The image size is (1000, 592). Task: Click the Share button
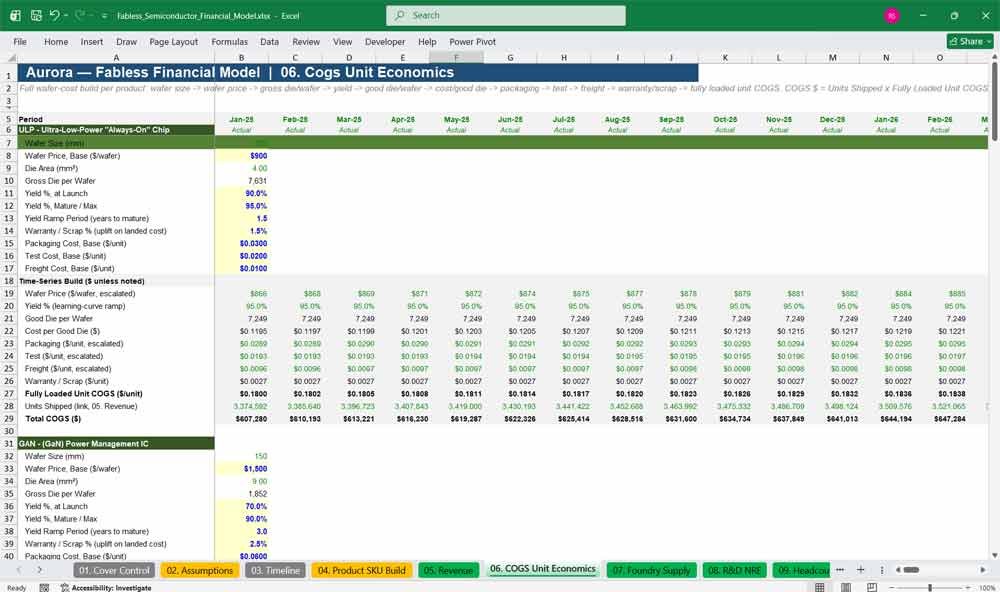tap(970, 41)
